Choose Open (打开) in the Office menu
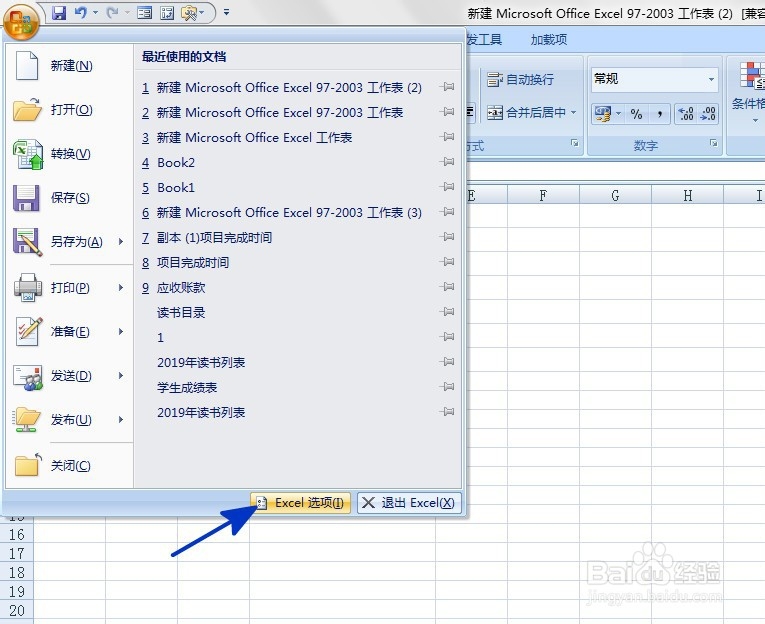Screen dimensions: 765x624 coord(69,109)
